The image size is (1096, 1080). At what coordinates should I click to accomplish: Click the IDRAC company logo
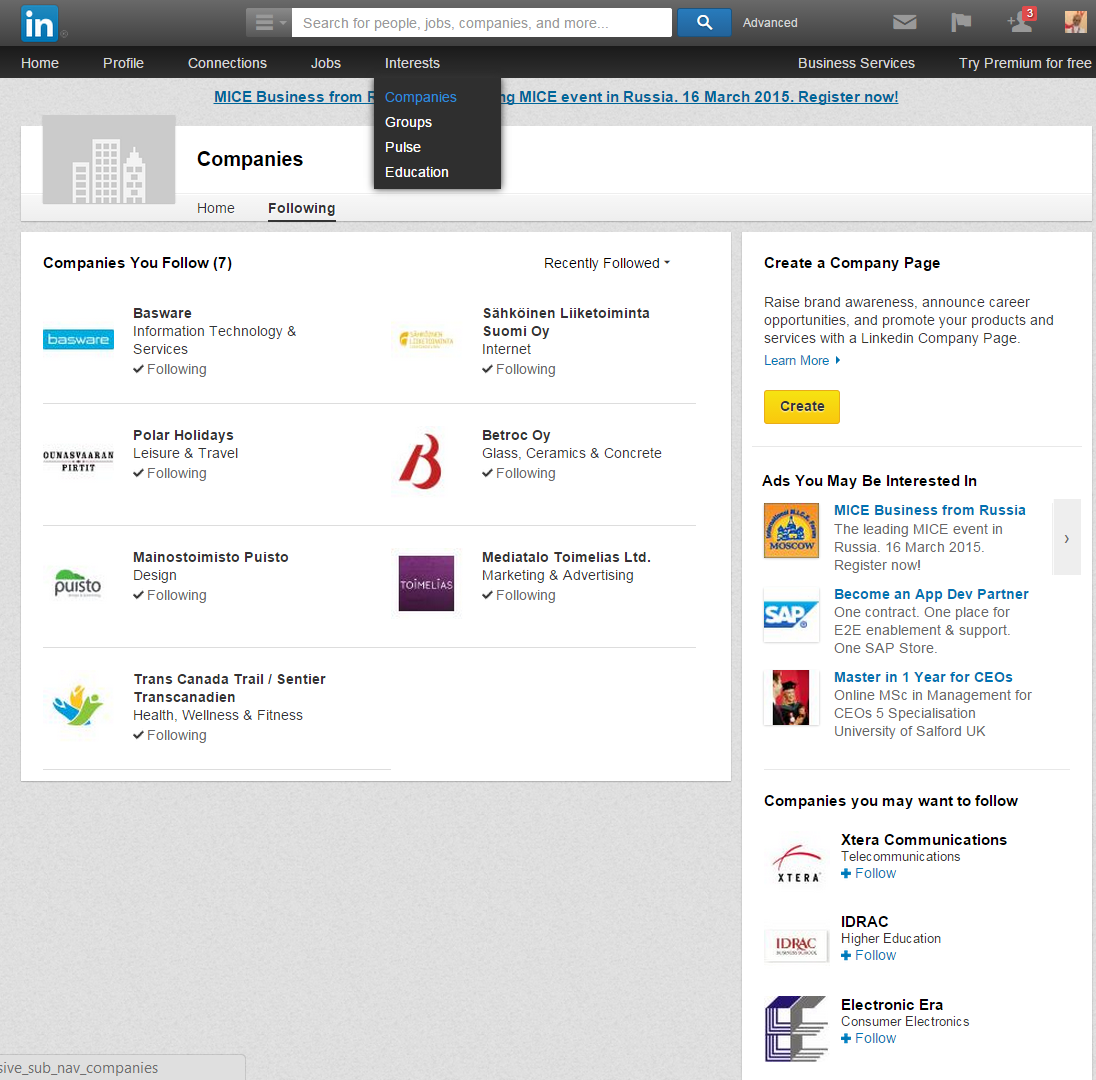pyautogui.click(x=796, y=946)
